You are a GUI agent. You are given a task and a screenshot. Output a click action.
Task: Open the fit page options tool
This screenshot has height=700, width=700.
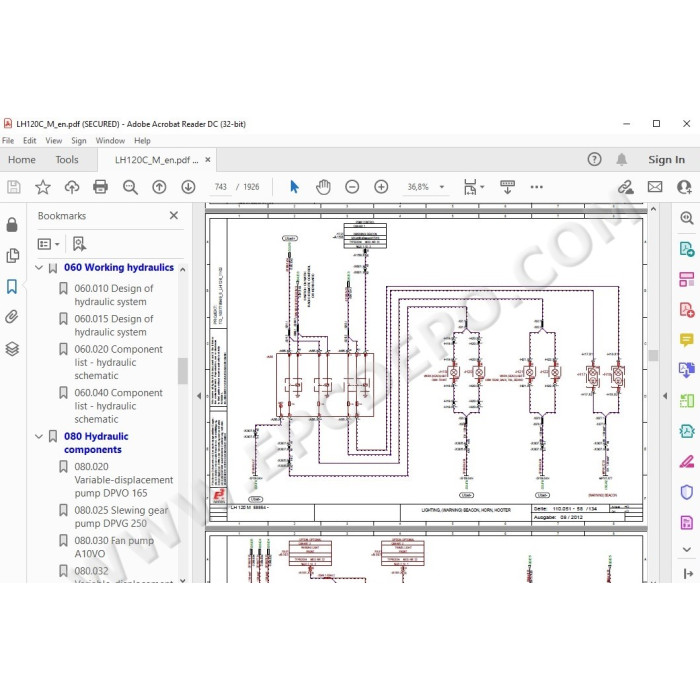(x=473, y=187)
